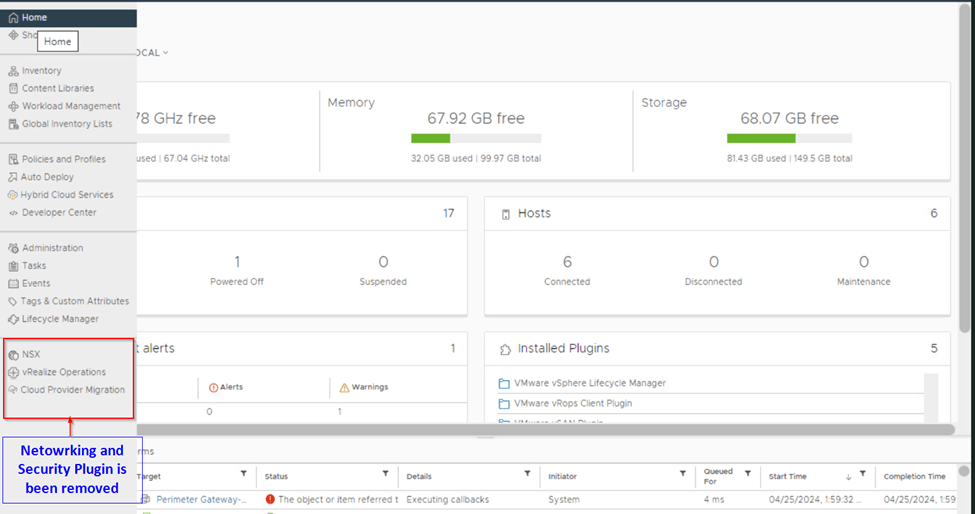This screenshot has width=975, height=514.
Task: Open the Home menu item
Action: [x=34, y=18]
